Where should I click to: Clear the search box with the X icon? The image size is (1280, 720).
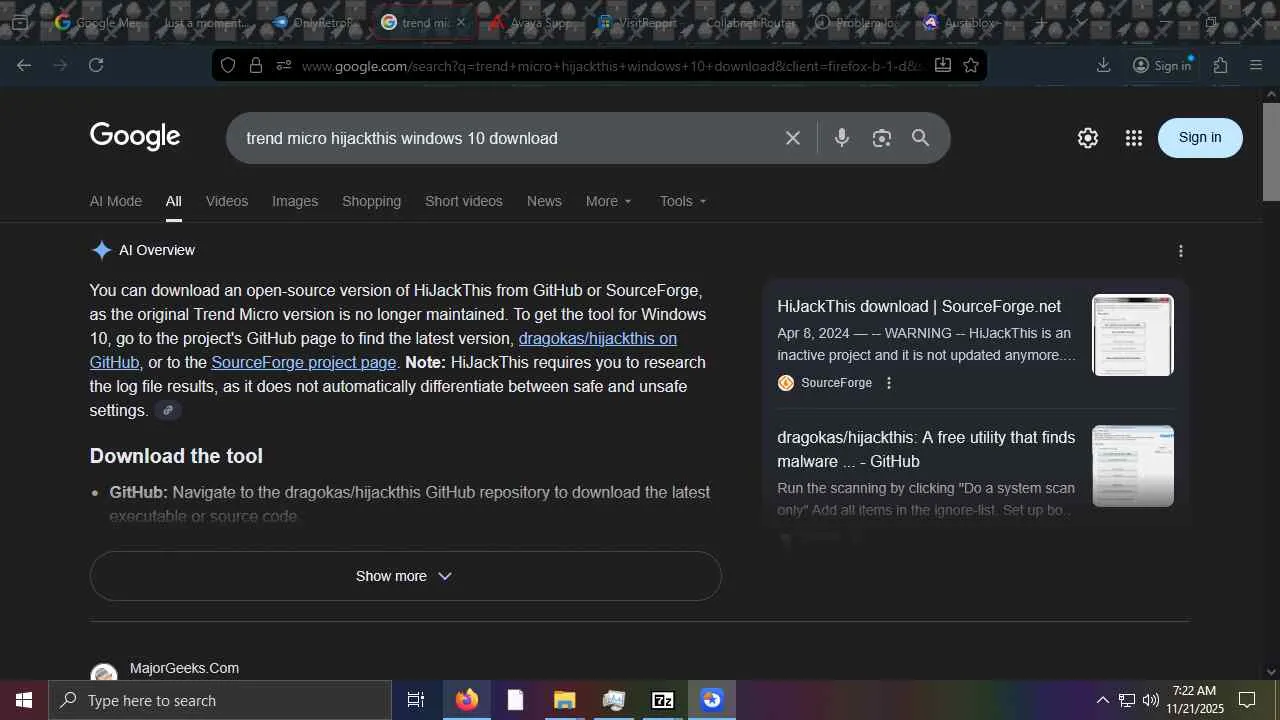(x=793, y=138)
